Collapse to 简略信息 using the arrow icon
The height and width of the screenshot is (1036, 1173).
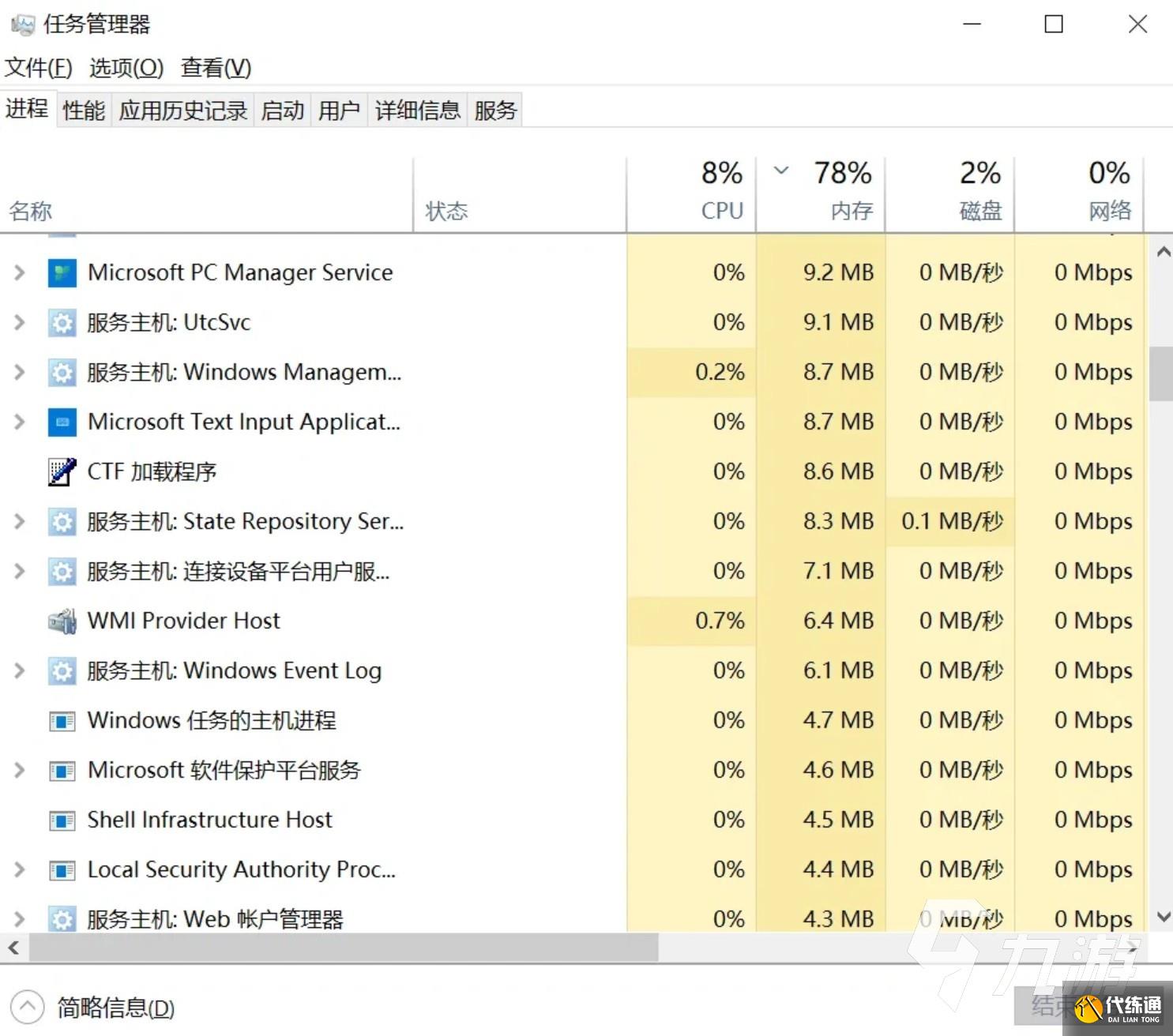point(27,1007)
